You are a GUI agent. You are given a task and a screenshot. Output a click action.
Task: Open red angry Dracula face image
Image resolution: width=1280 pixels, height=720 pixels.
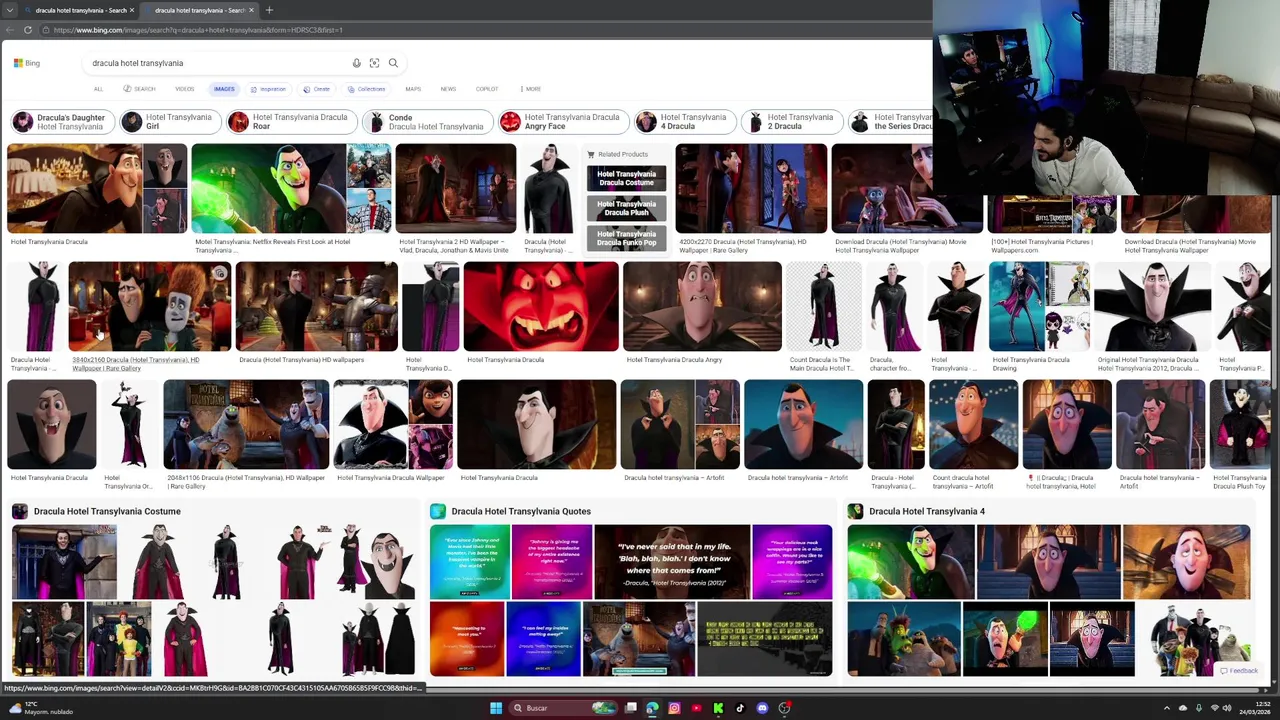coord(540,307)
